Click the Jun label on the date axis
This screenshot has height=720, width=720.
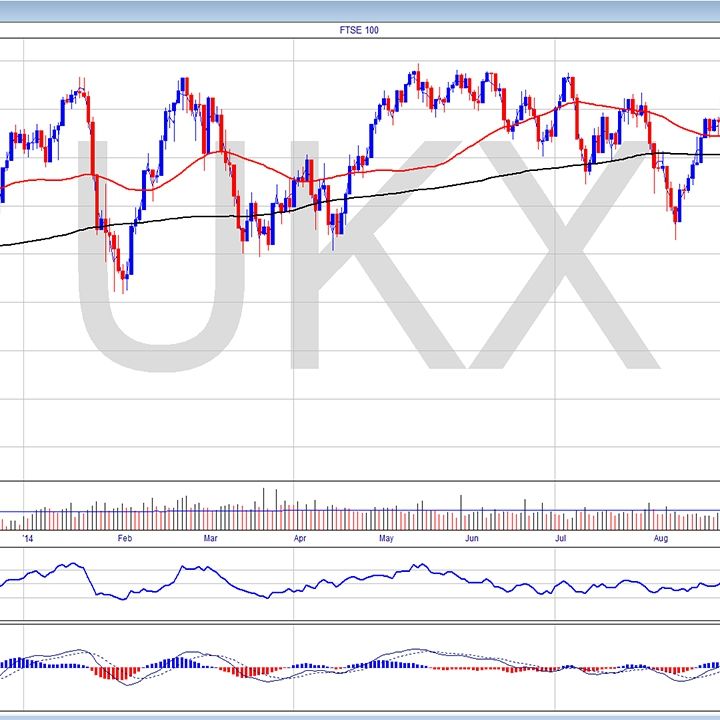point(474,537)
